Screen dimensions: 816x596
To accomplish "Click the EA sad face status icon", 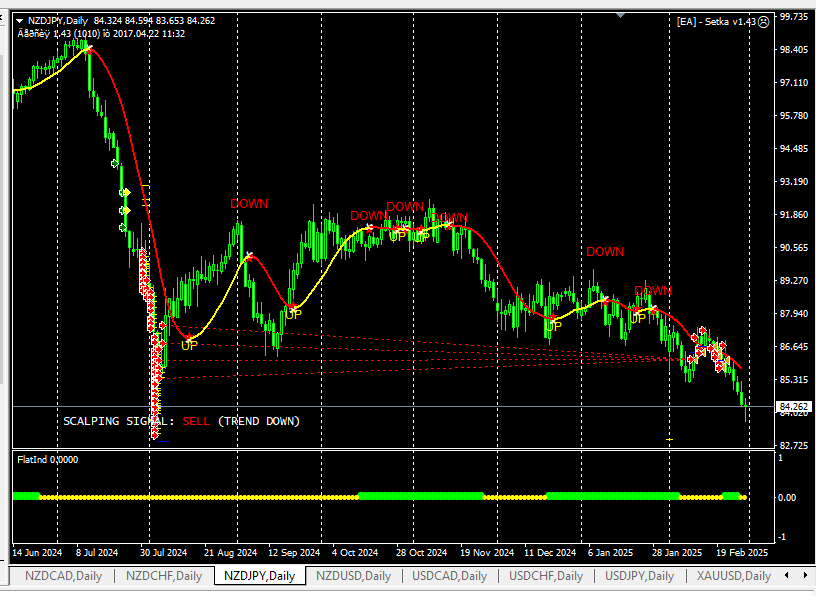I will [763, 22].
